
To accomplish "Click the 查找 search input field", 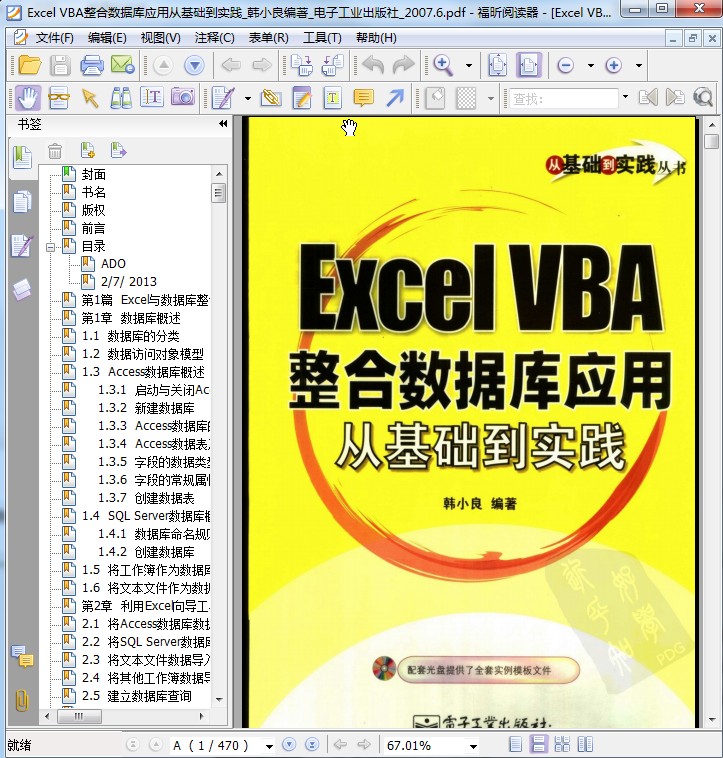I will [564, 99].
